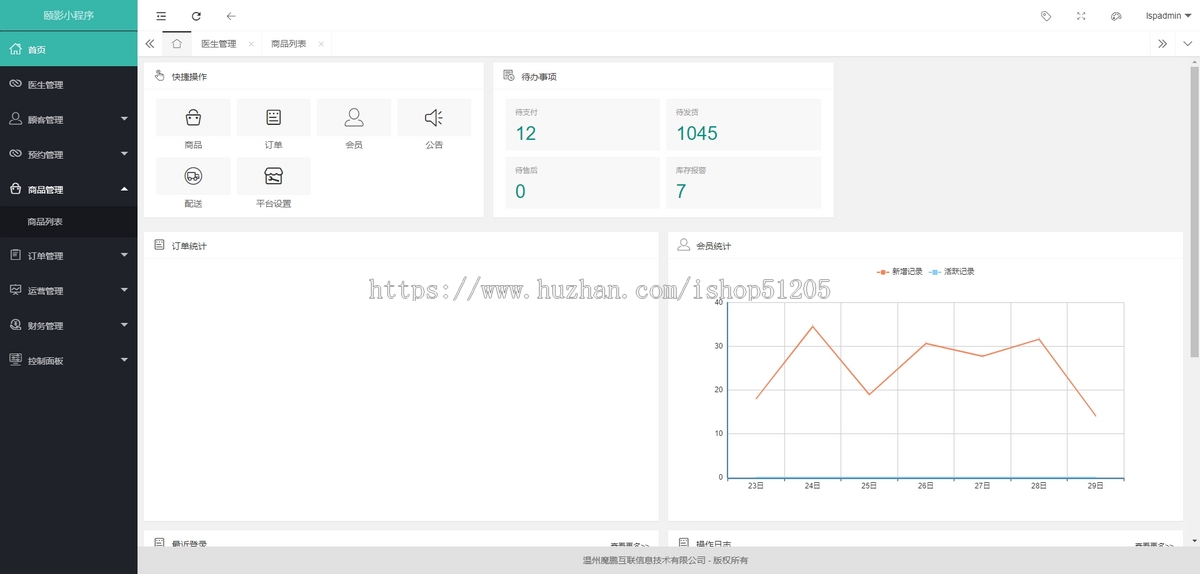The height and width of the screenshot is (574, 1200).
Task: Open 商品列表 submenu item
Action: 69,221
